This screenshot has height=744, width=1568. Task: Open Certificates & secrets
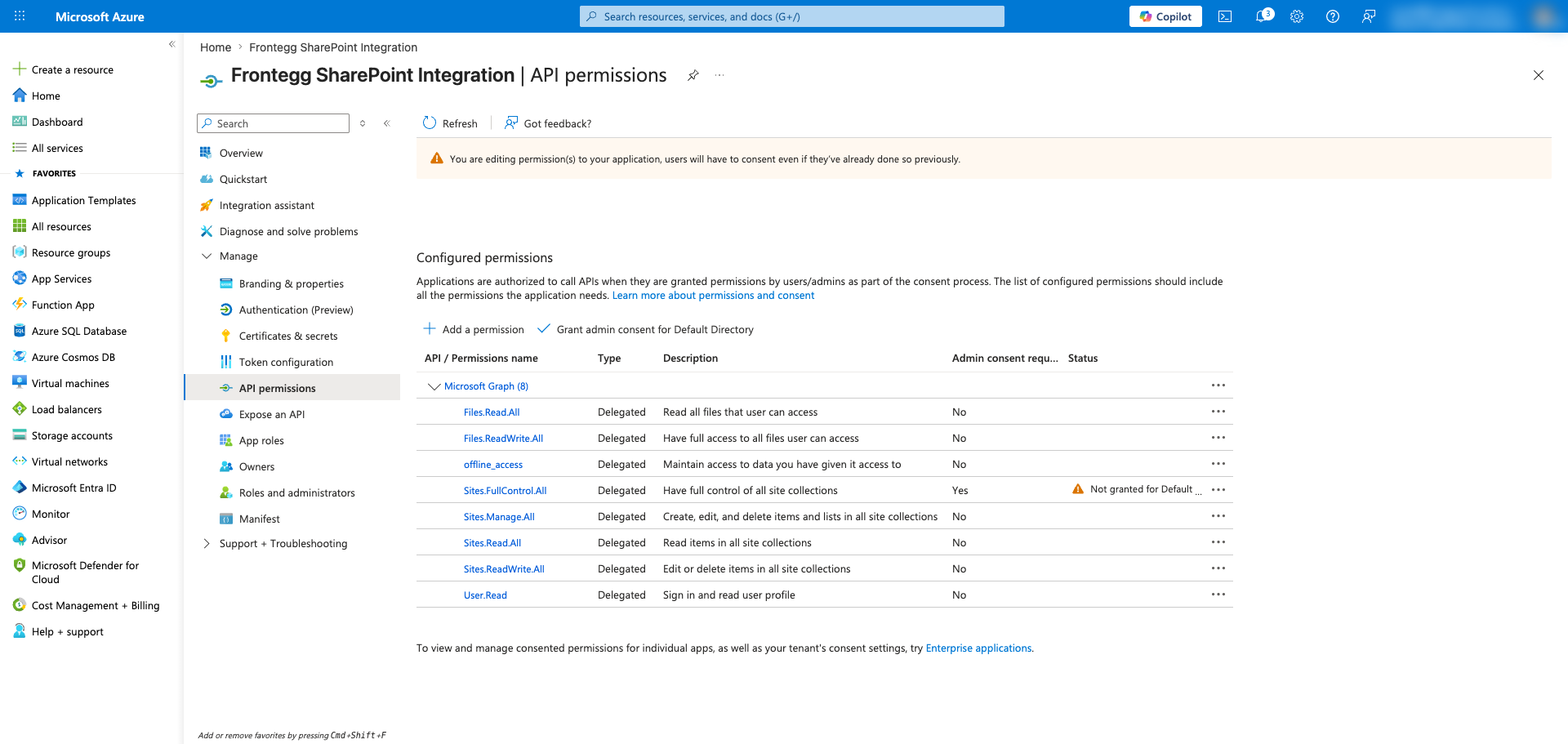[x=287, y=336]
